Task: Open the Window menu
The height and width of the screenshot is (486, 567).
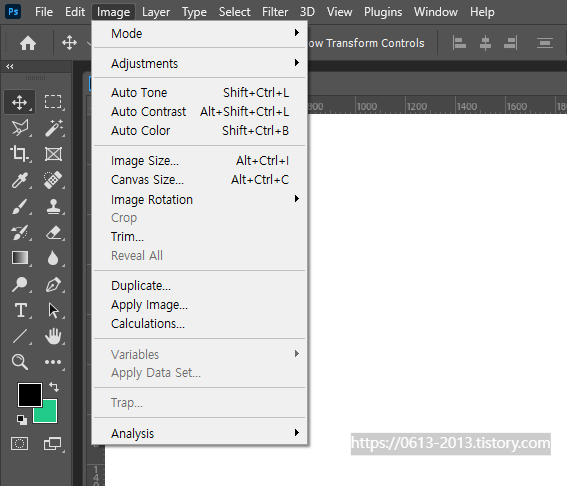Action: (436, 12)
